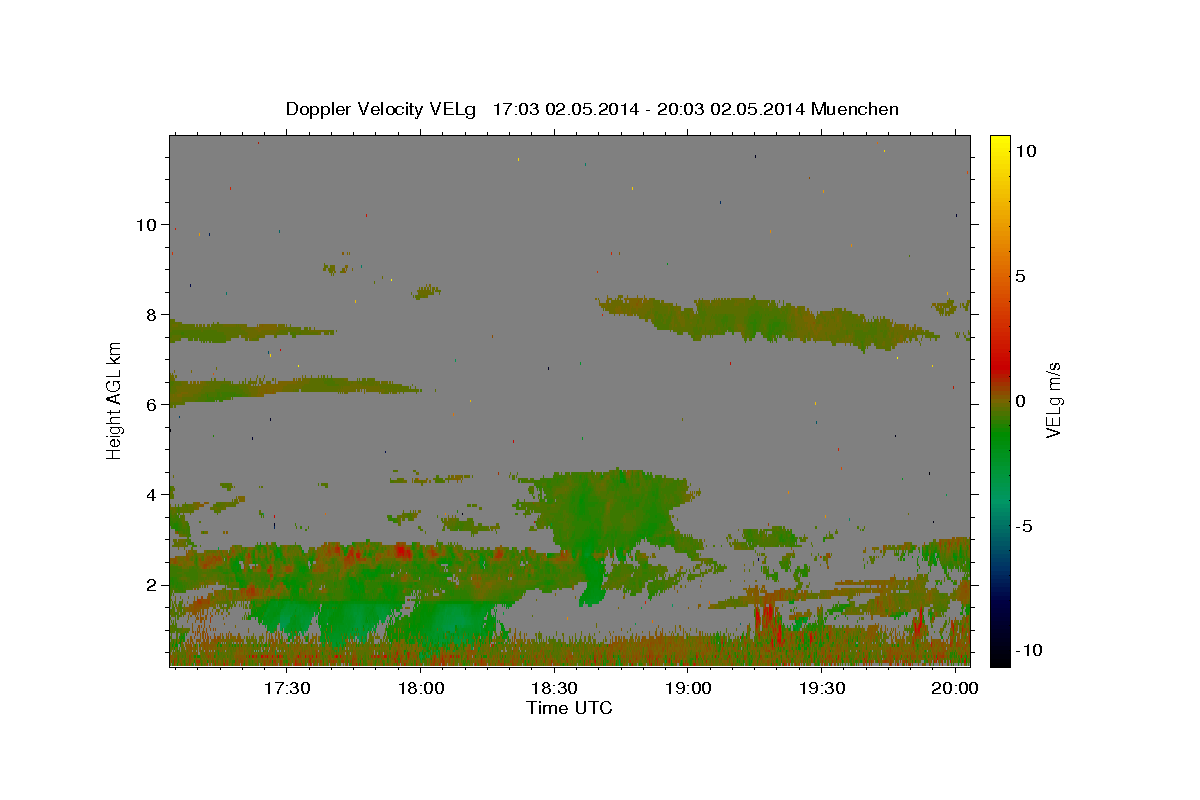
Task: Select the 'Muenchen' location text in title
Action: point(855,109)
